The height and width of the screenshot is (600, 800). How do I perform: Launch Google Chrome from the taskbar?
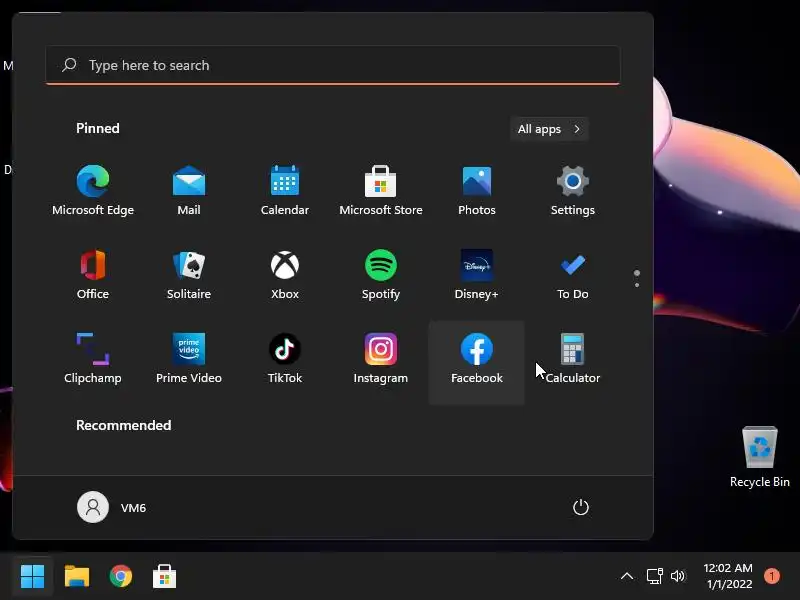click(x=121, y=577)
